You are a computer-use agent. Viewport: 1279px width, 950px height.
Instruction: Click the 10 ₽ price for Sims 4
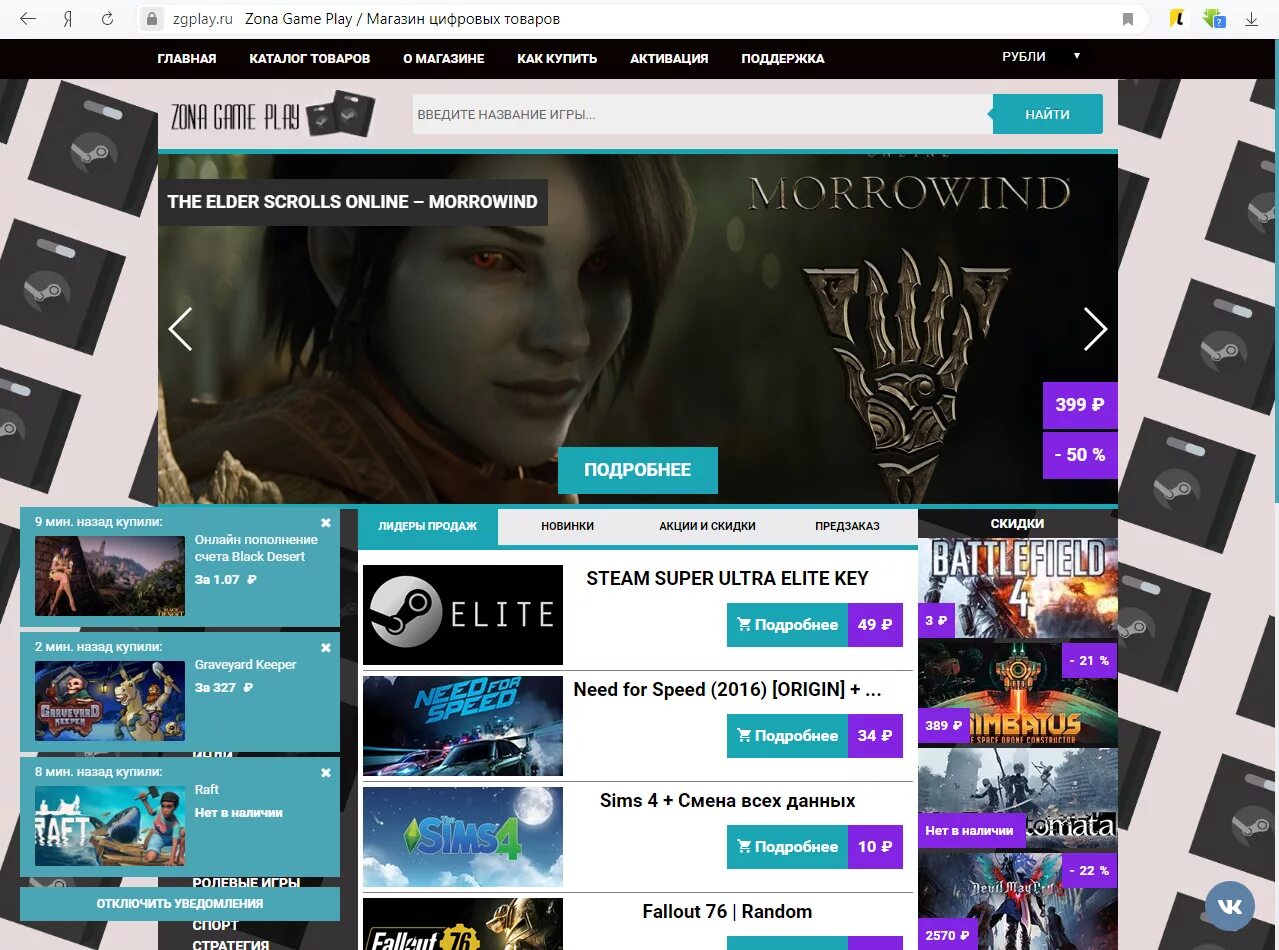pyautogui.click(x=875, y=847)
